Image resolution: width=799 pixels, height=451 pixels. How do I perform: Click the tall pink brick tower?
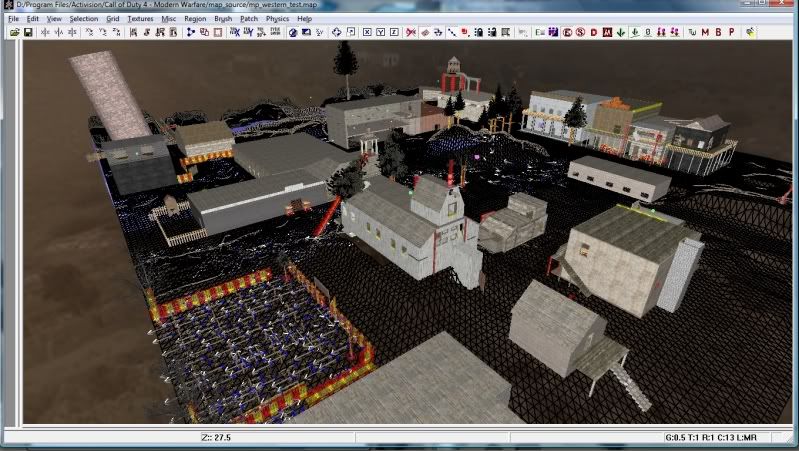point(110,94)
